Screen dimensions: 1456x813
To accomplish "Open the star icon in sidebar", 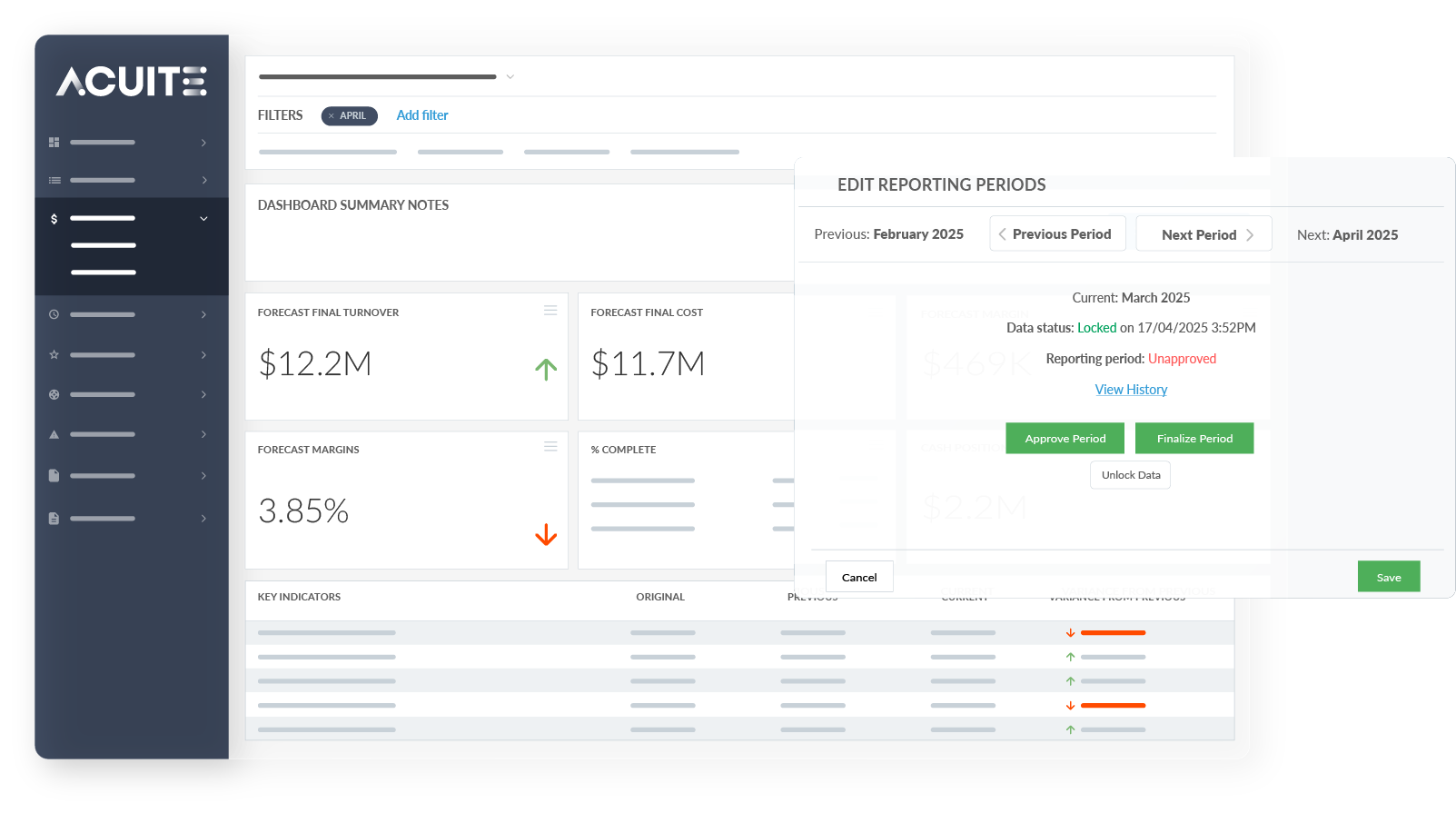I will tap(54, 354).
